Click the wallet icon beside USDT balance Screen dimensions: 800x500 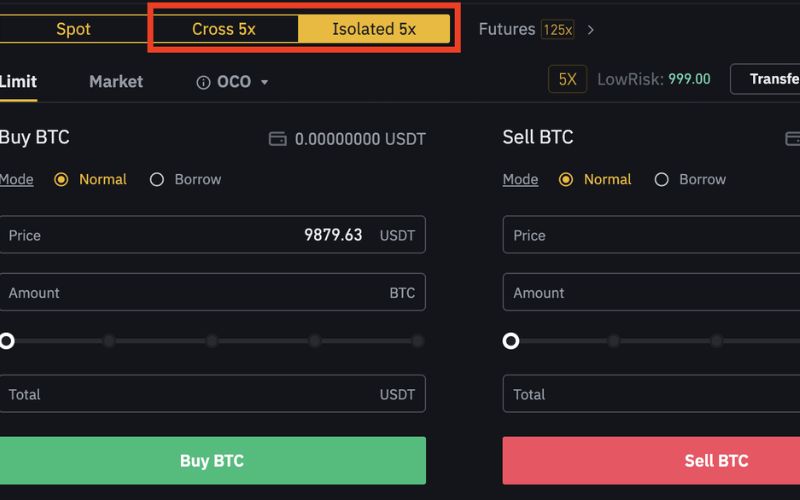[278, 139]
